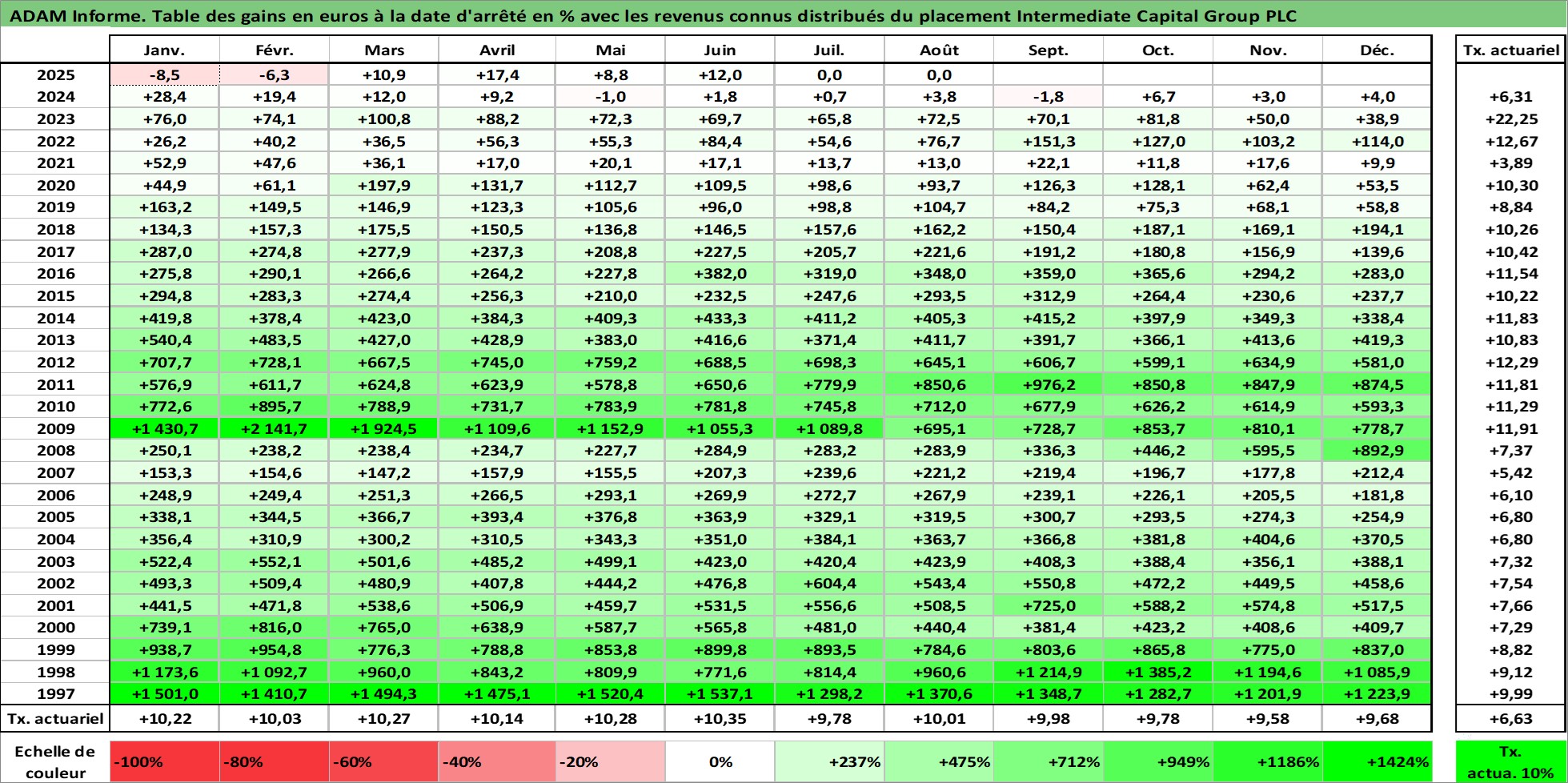Viewport: 1568px width, 783px height.
Task: Click the 'Tx. actuariel' header in the right-hand column
Action: (1510, 50)
